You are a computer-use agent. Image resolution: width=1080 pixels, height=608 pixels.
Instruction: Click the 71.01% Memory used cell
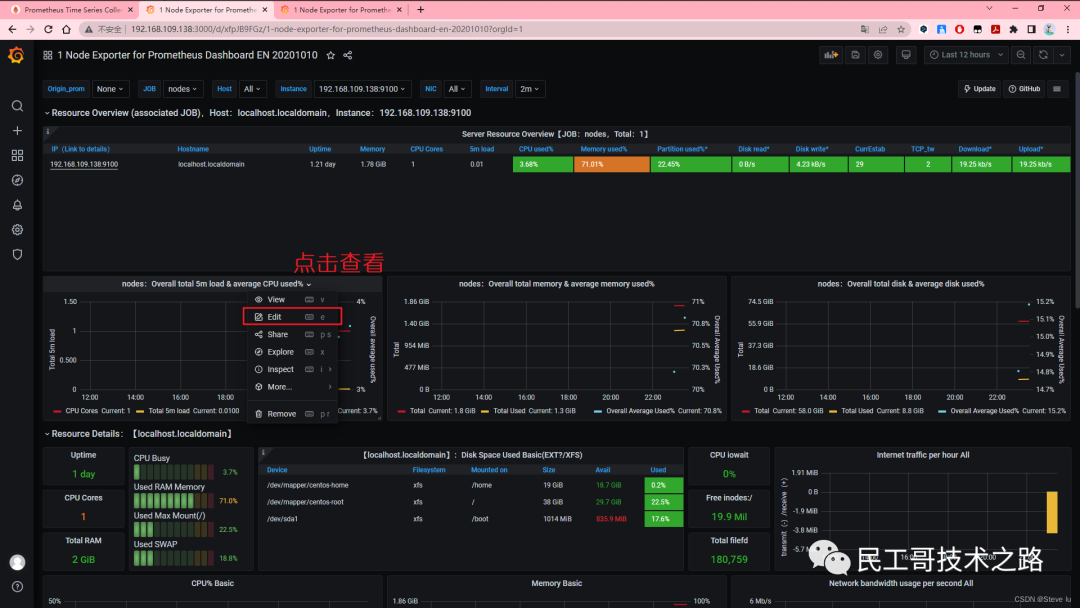(612, 165)
